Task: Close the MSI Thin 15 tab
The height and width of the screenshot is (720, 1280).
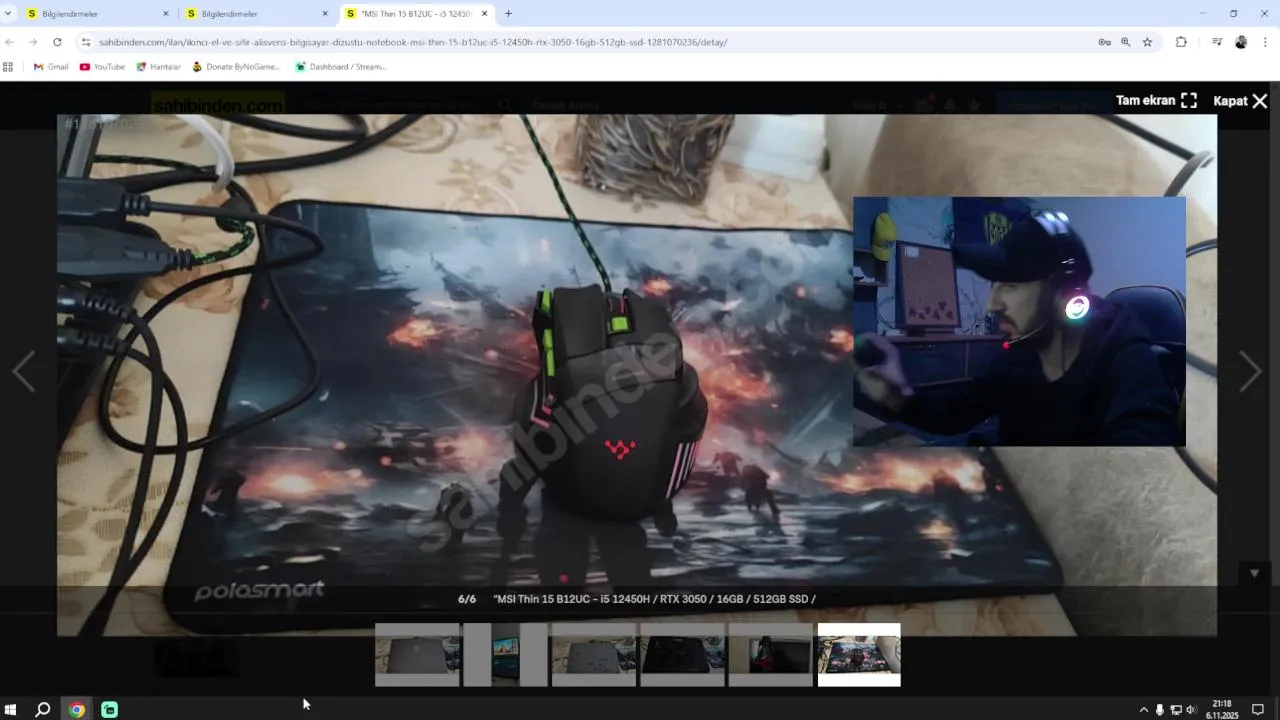Action: coord(485,14)
